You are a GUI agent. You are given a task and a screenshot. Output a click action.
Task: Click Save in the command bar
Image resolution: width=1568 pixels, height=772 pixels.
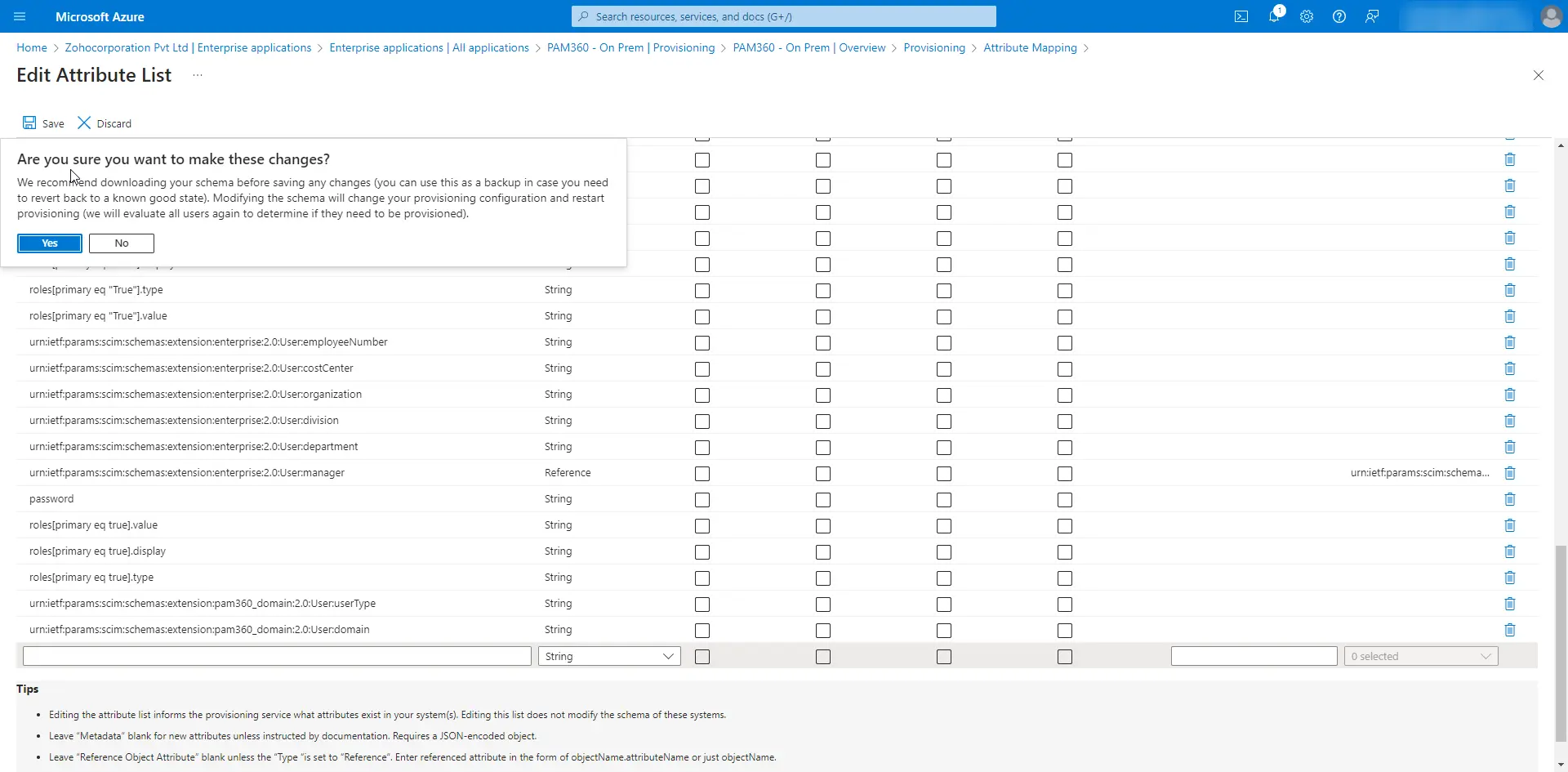coord(43,123)
